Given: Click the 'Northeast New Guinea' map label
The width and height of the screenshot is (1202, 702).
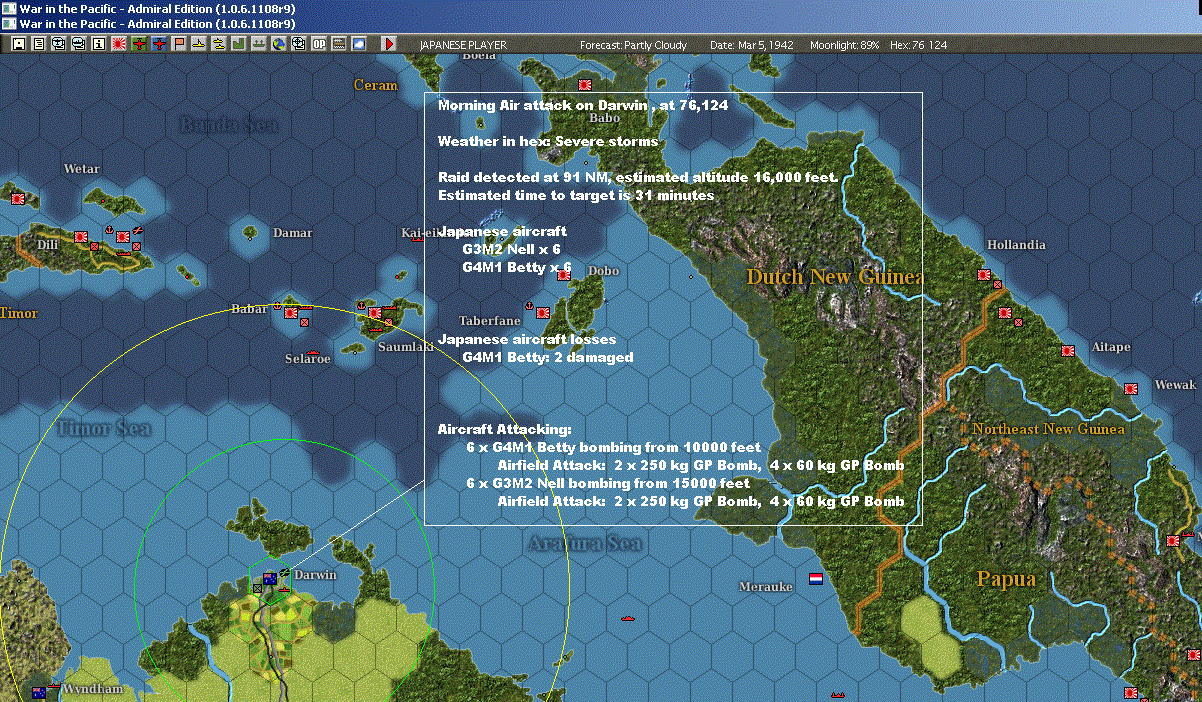Looking at the screenshot, I should click(1048, 429).
